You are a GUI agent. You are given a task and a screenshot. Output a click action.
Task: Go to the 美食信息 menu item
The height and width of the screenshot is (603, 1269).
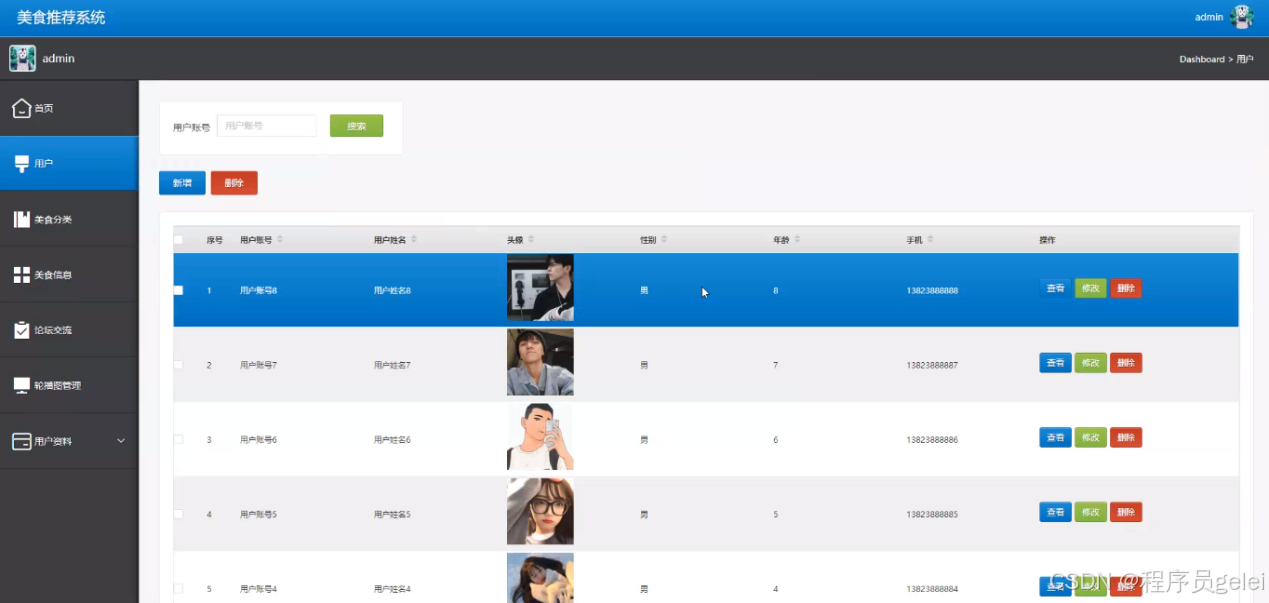coord(69,275)
